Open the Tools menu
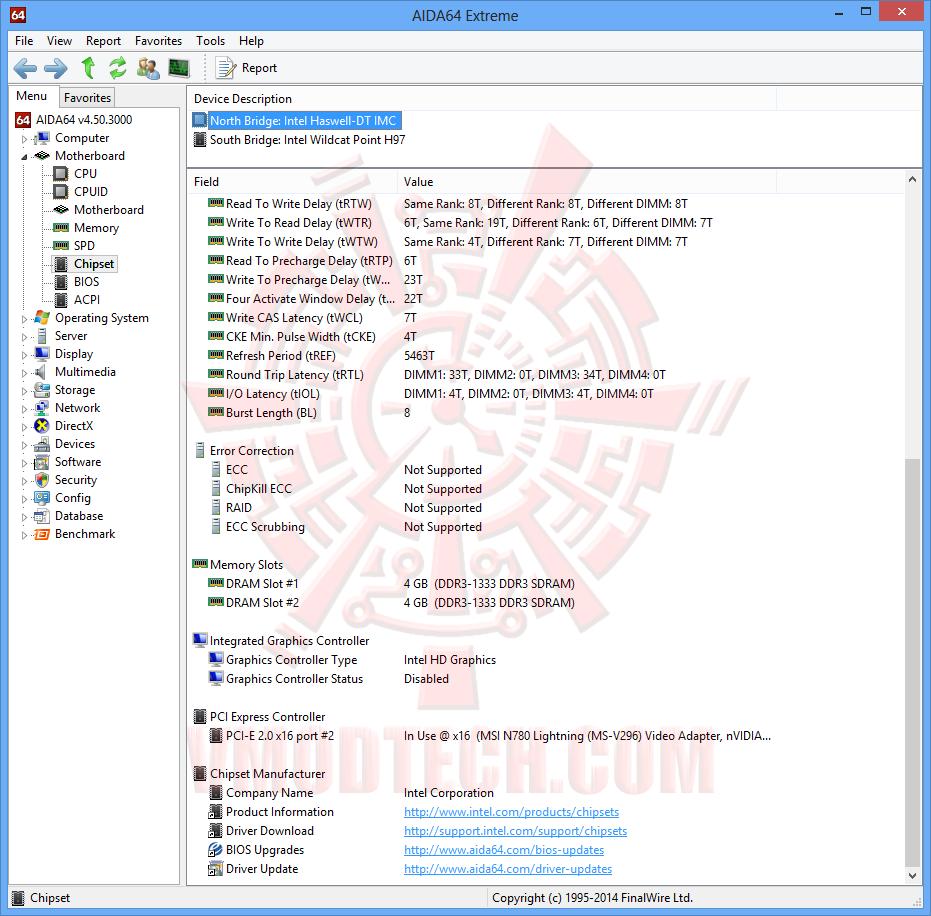 [211, 41]
